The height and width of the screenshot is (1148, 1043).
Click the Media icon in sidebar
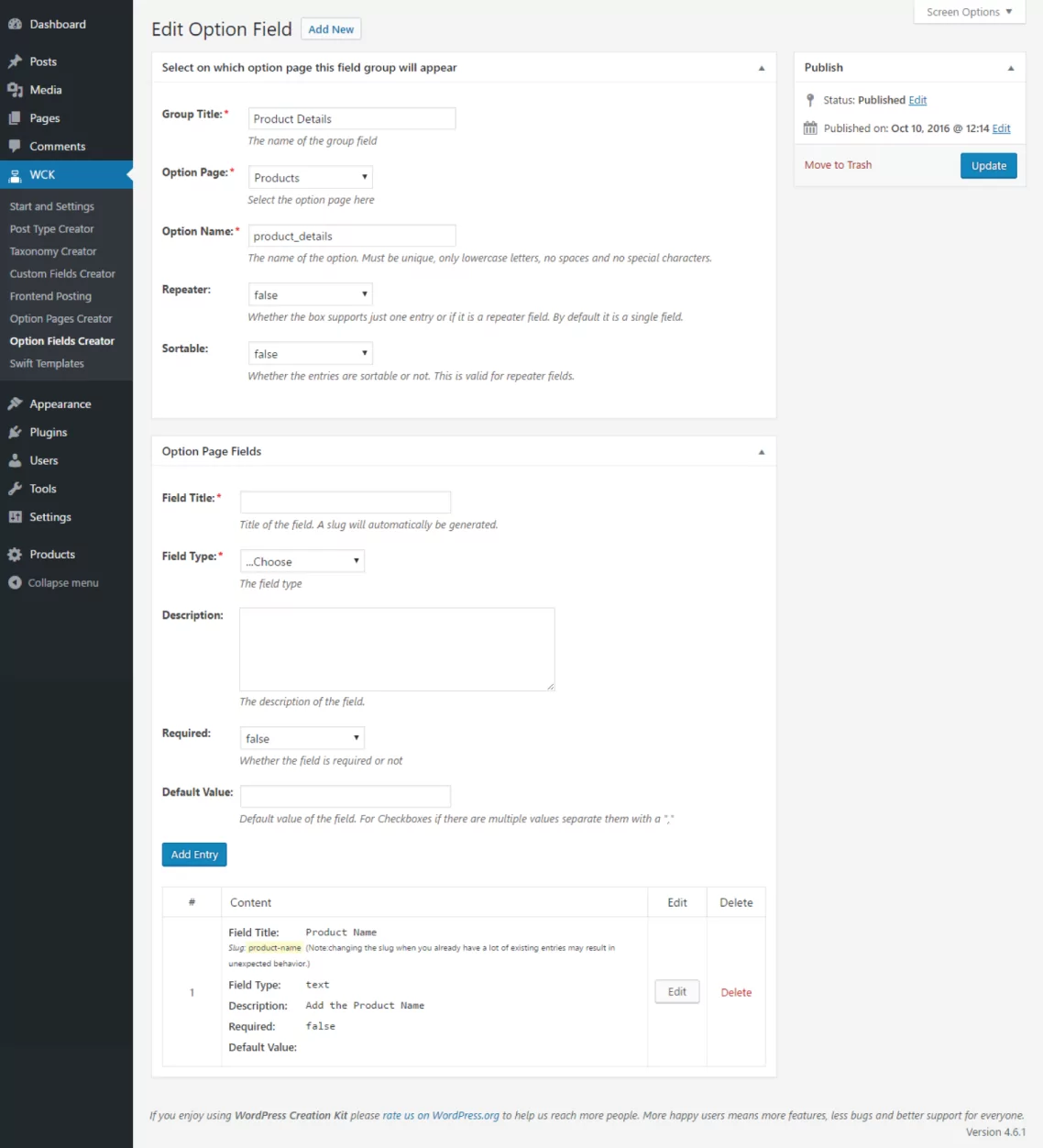click(15, 90)
